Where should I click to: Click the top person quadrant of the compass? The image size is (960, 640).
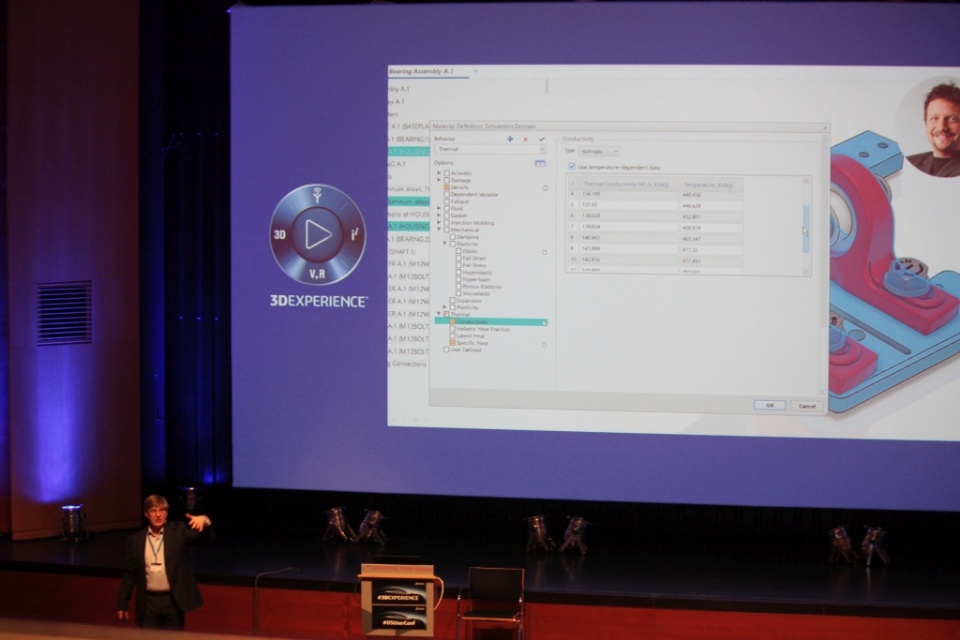pyautogui.click(x=317, y=195)
